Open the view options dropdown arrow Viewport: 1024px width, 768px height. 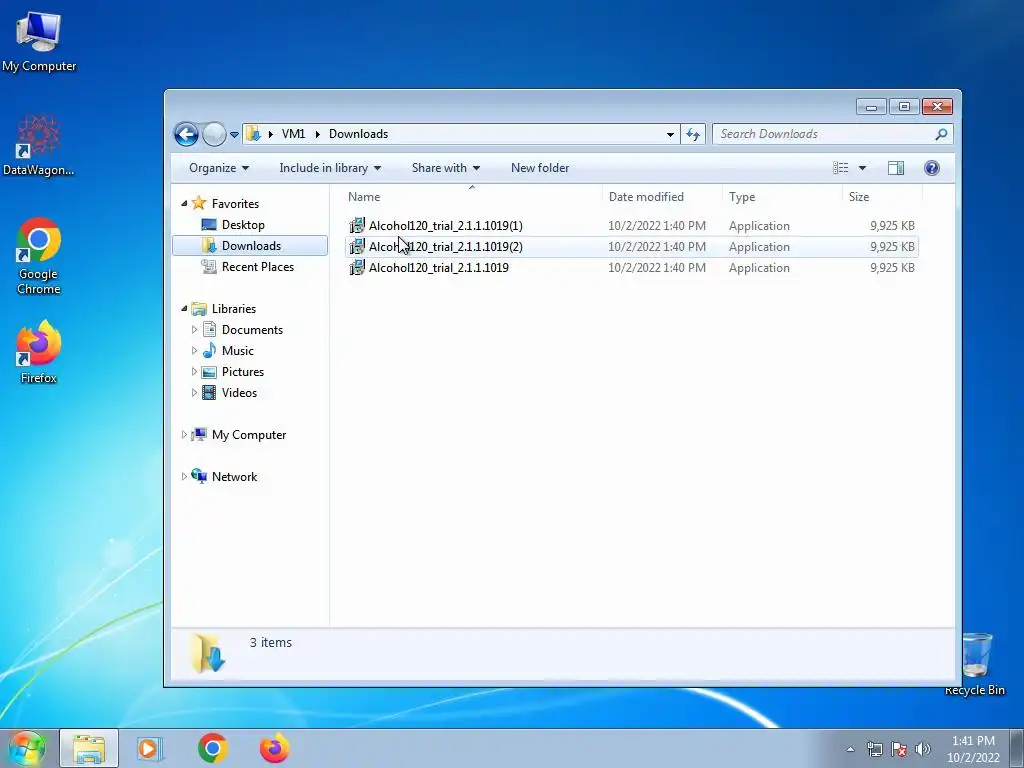click(x=862, y=168)
